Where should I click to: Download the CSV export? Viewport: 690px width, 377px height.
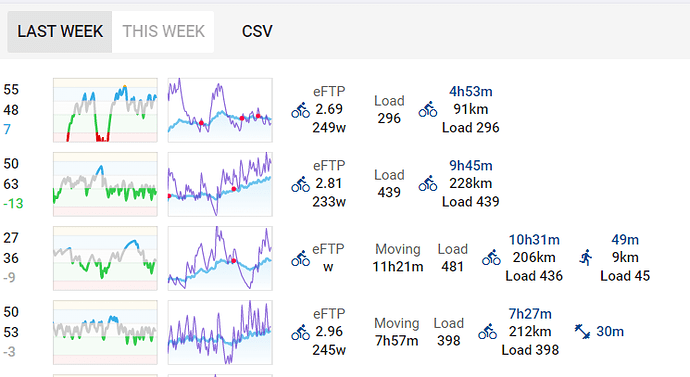[x=257, y=32]
